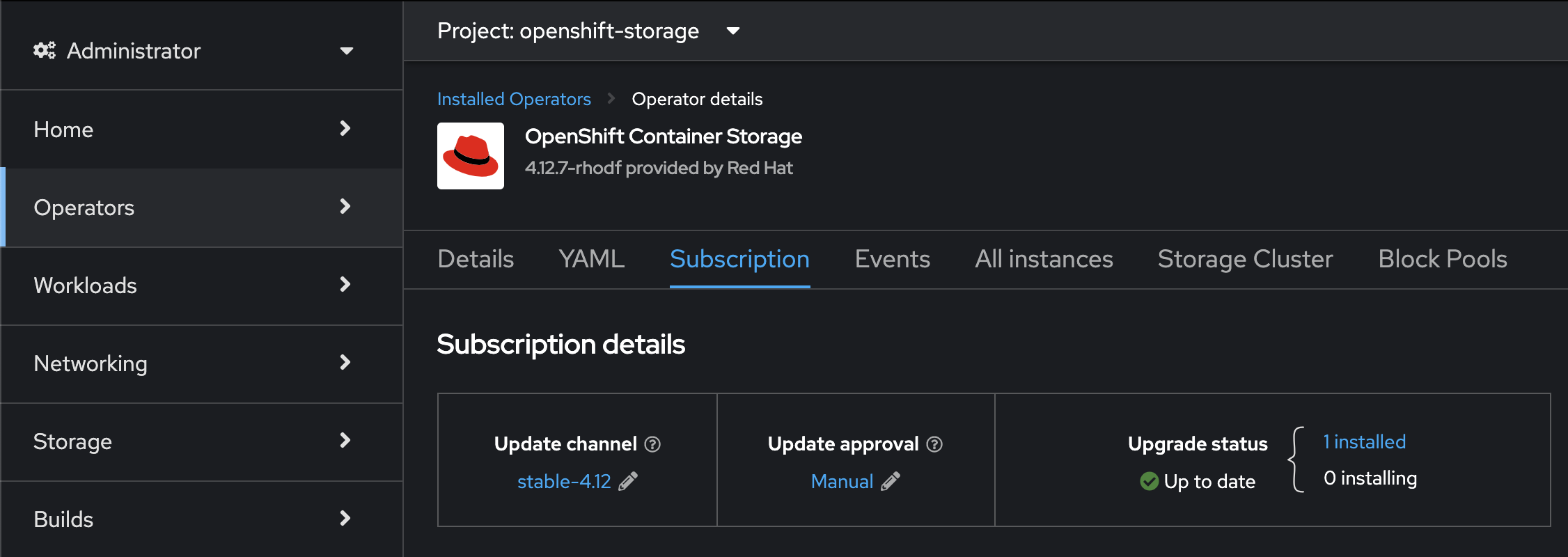
Task: Show help for Update channel
Action: click(x=652, y=444)
